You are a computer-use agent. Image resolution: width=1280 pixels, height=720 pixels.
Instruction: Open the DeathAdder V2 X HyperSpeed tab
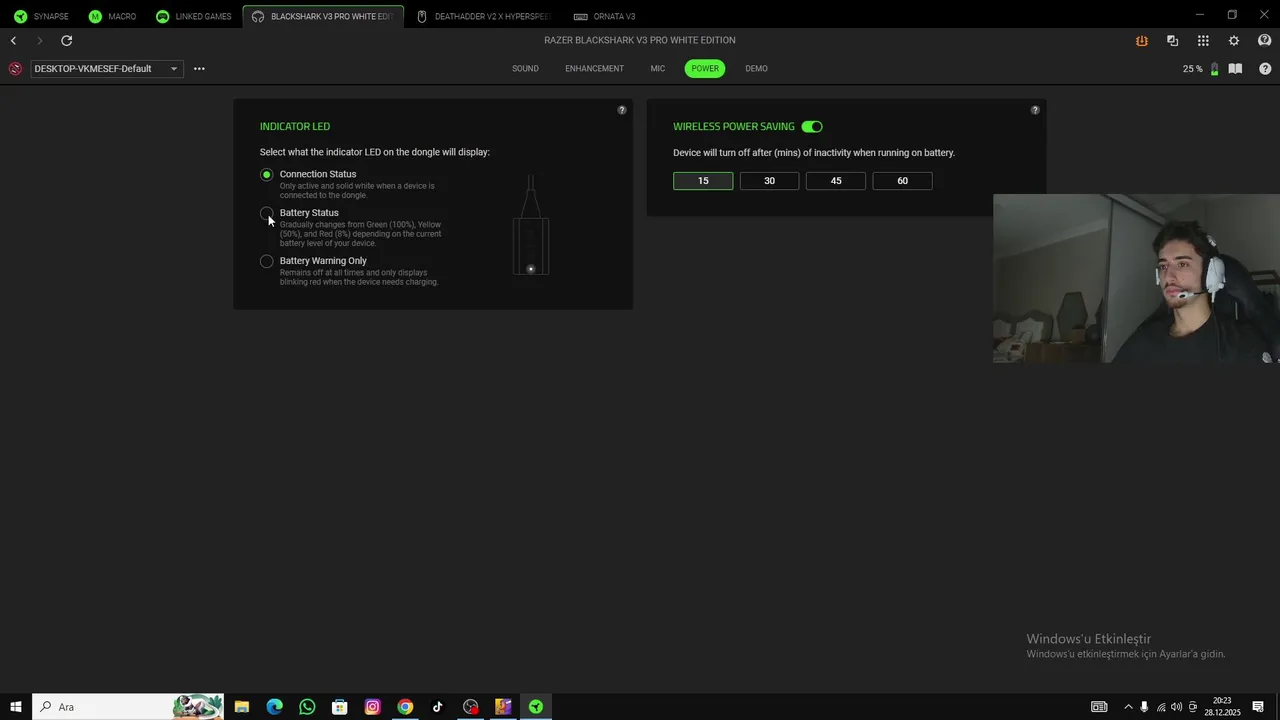[485, 16]
